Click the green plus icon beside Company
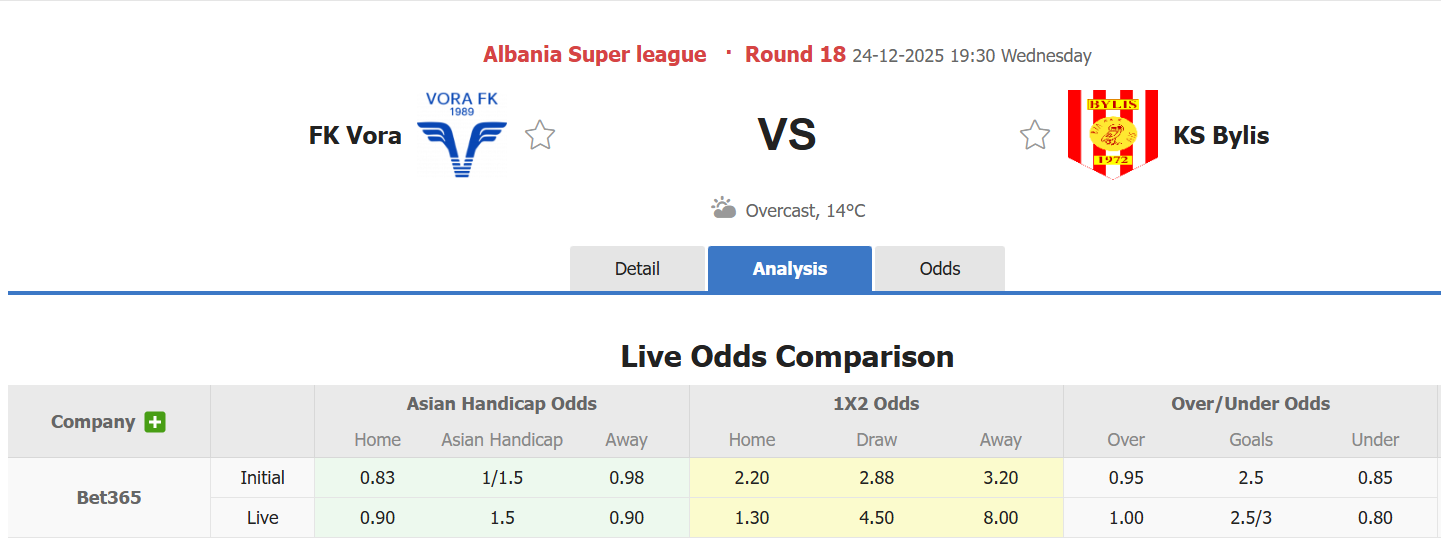 click(155, 422)
